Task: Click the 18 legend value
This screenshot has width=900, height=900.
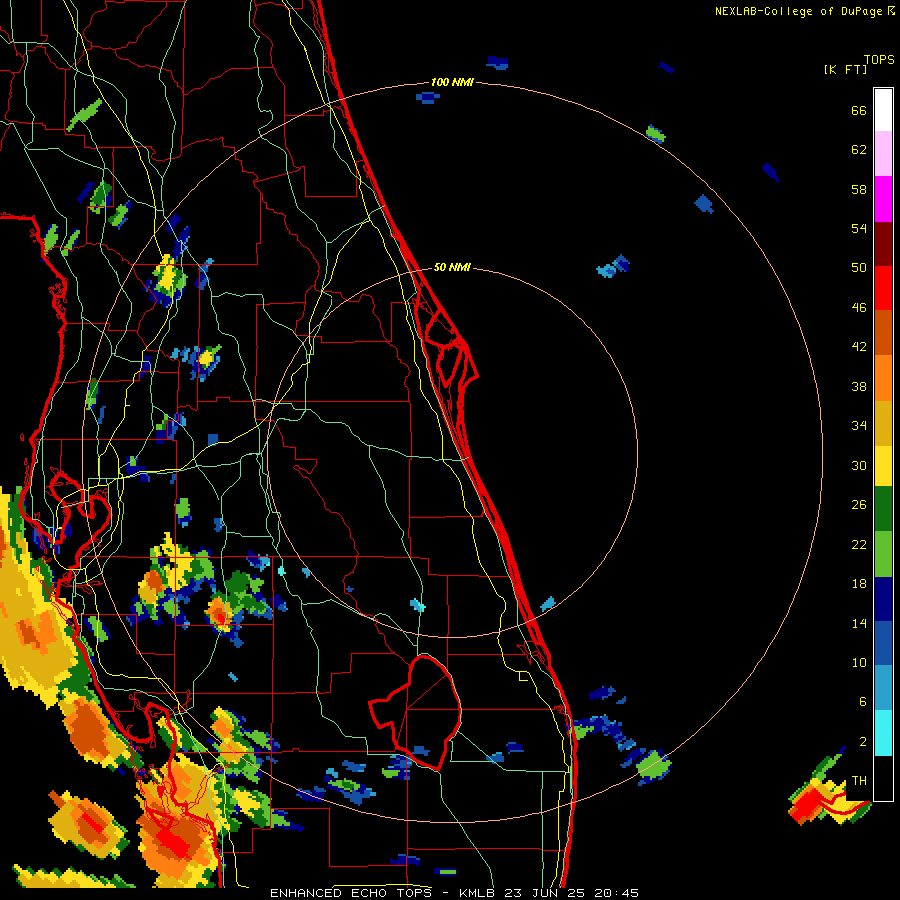Action: click(859, 584)
